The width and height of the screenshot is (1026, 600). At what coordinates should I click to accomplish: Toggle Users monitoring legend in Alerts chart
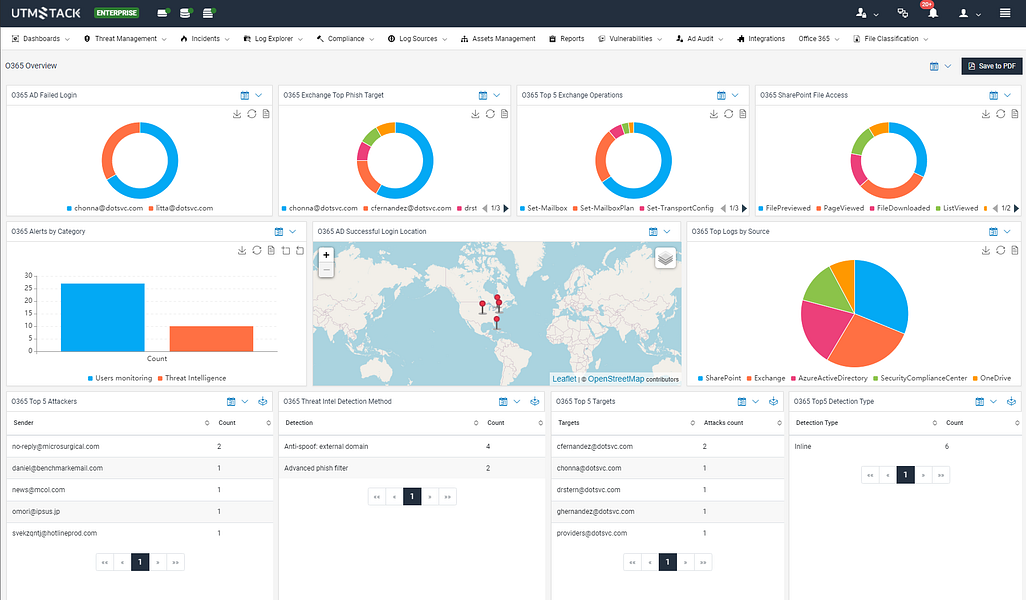point(120,378)
